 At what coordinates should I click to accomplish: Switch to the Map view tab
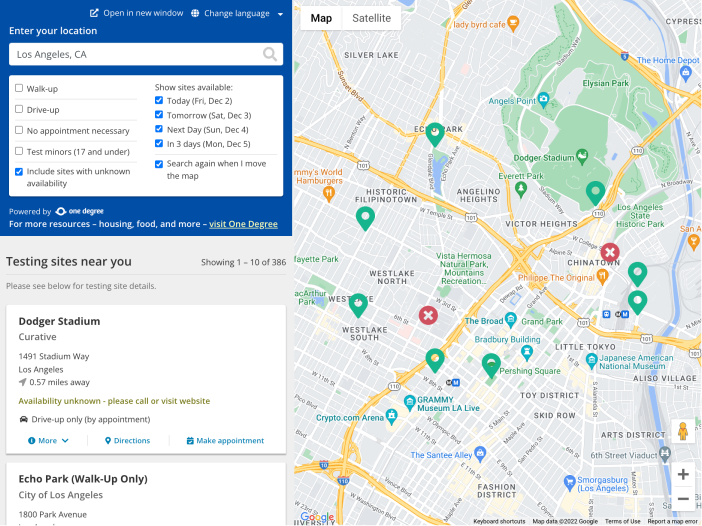321,18
